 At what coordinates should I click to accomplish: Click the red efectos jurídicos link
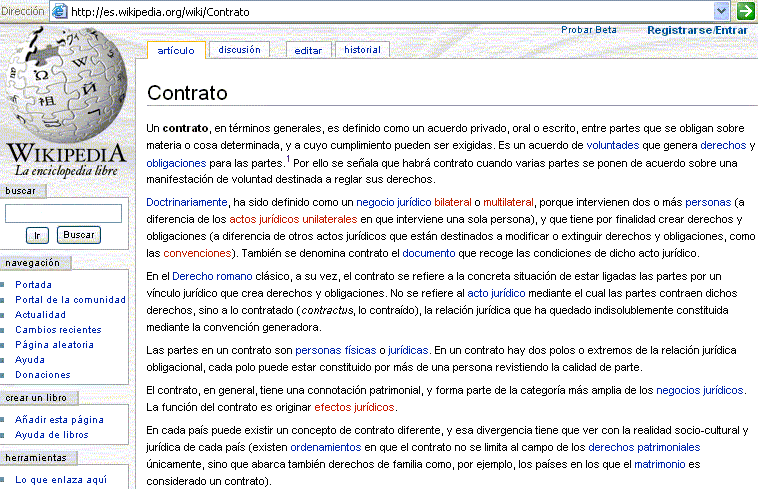[354, 407]
